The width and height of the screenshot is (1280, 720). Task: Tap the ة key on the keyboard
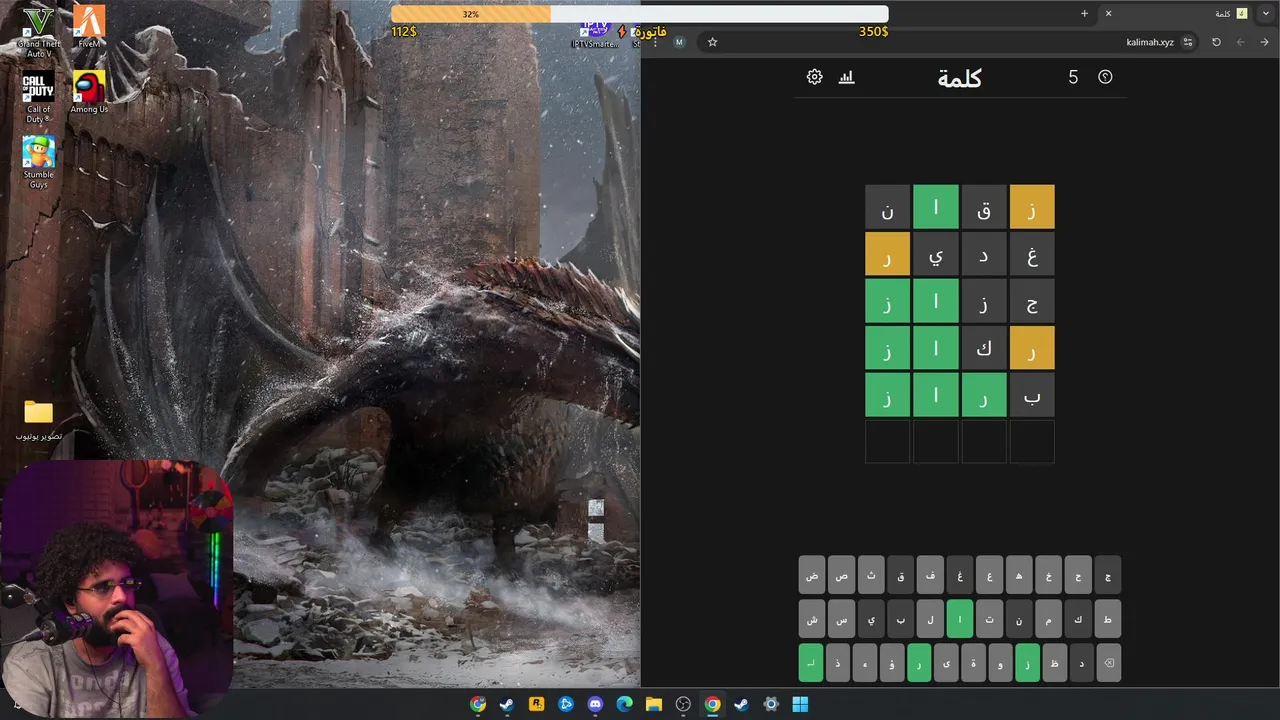point(973,663)
